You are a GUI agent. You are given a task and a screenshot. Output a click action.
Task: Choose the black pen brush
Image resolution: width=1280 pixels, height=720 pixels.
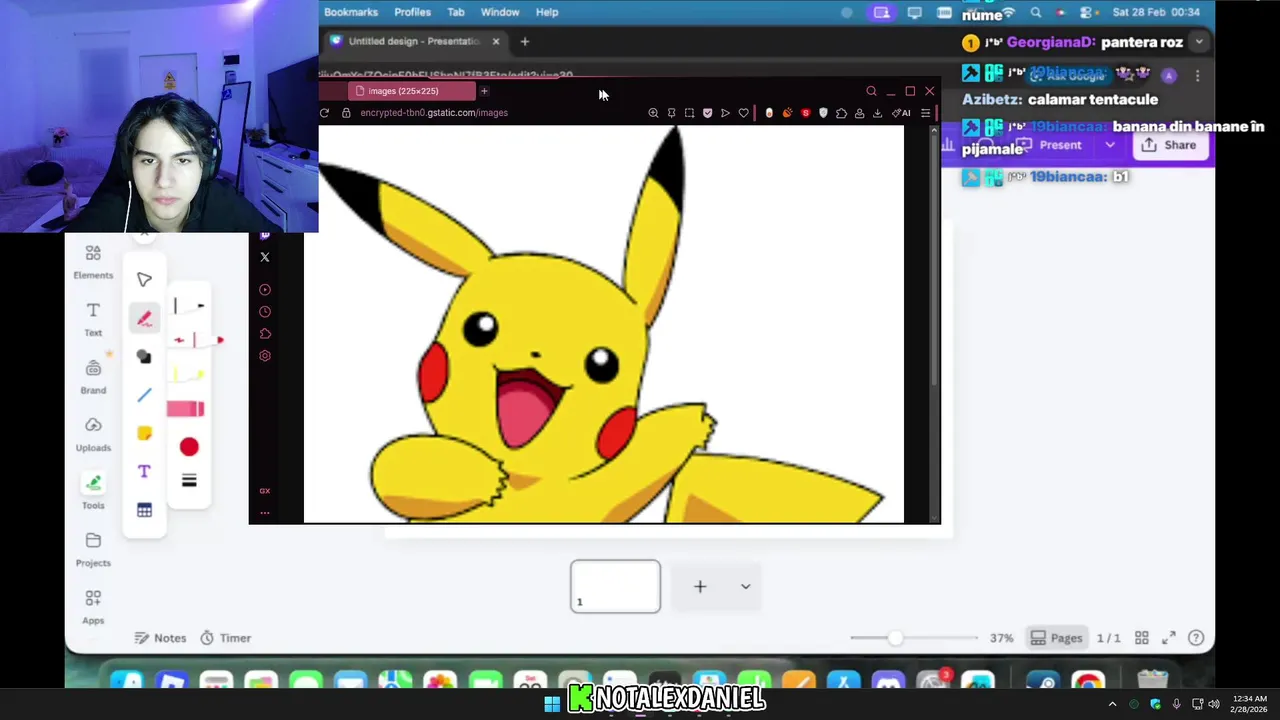point(188,306)
